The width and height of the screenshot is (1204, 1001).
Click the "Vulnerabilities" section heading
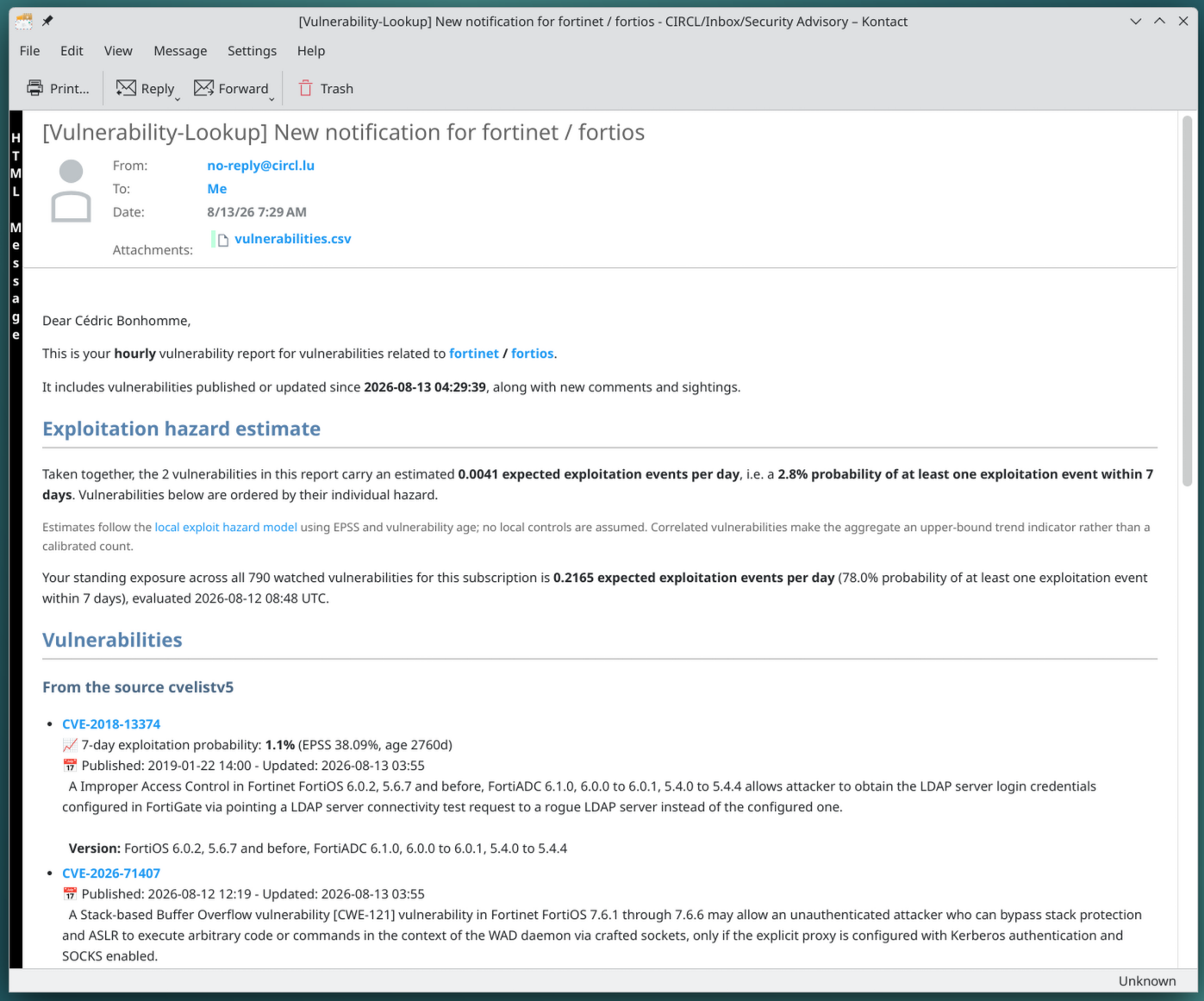pos(112,640)
